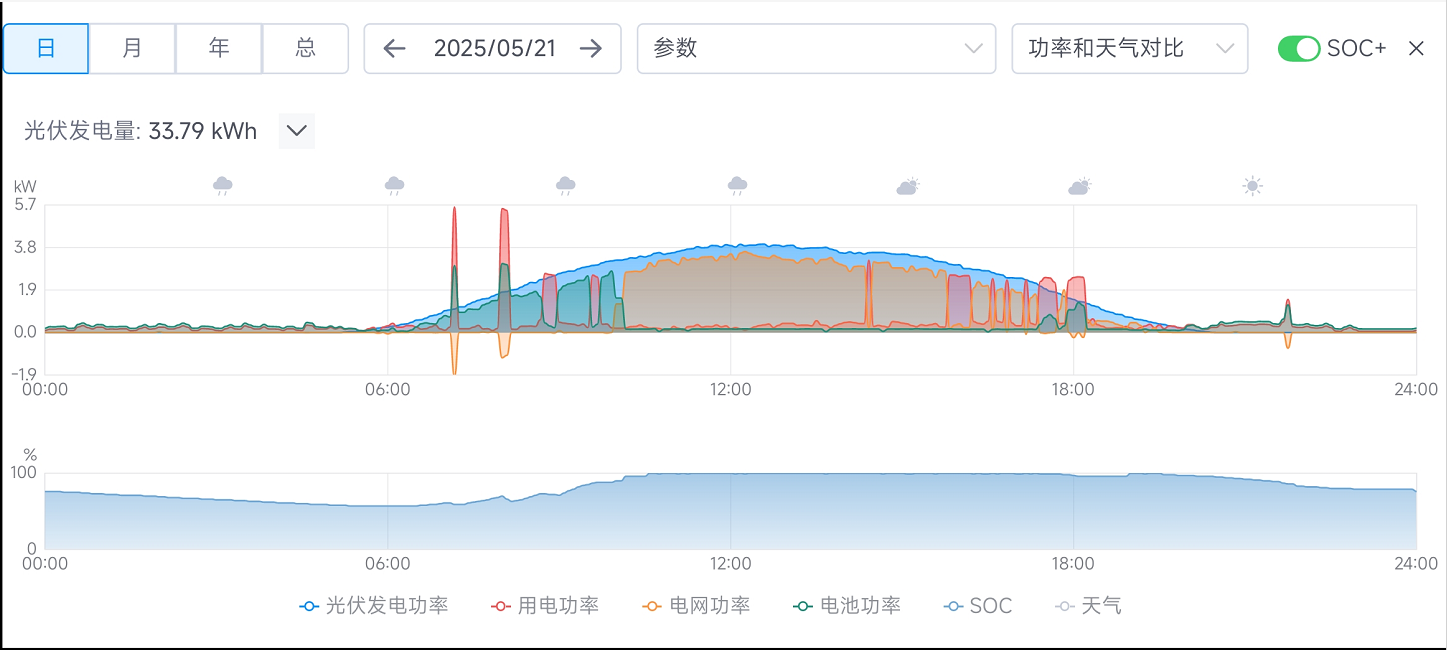Select the 总 view button
The width and height of the screenshot is (1447, 650).
click(305, 48)
